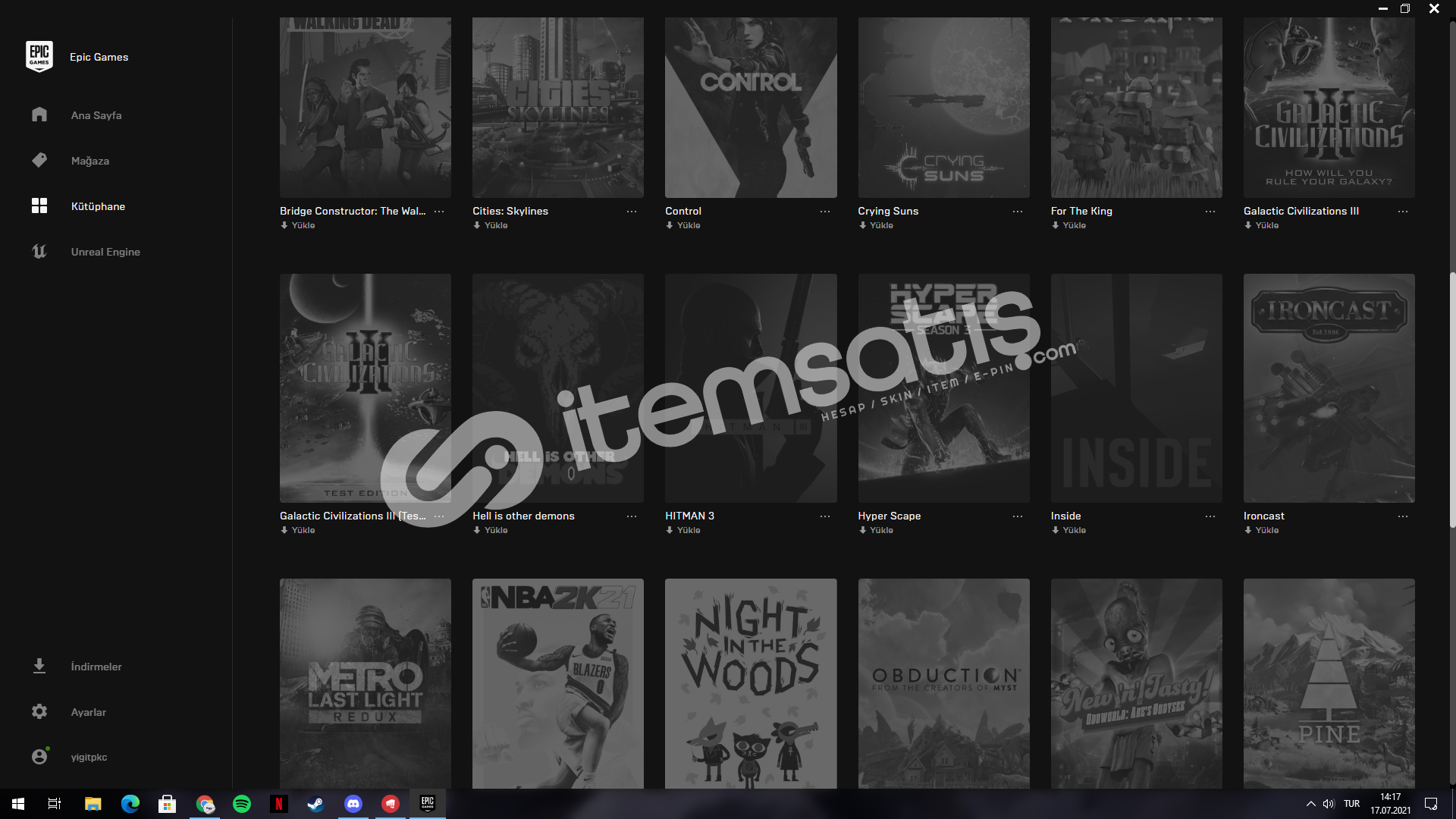This screenshot has width=1456, height=819.
Task: Open Netflix app from taskbar
Action: tap(279, 804)
